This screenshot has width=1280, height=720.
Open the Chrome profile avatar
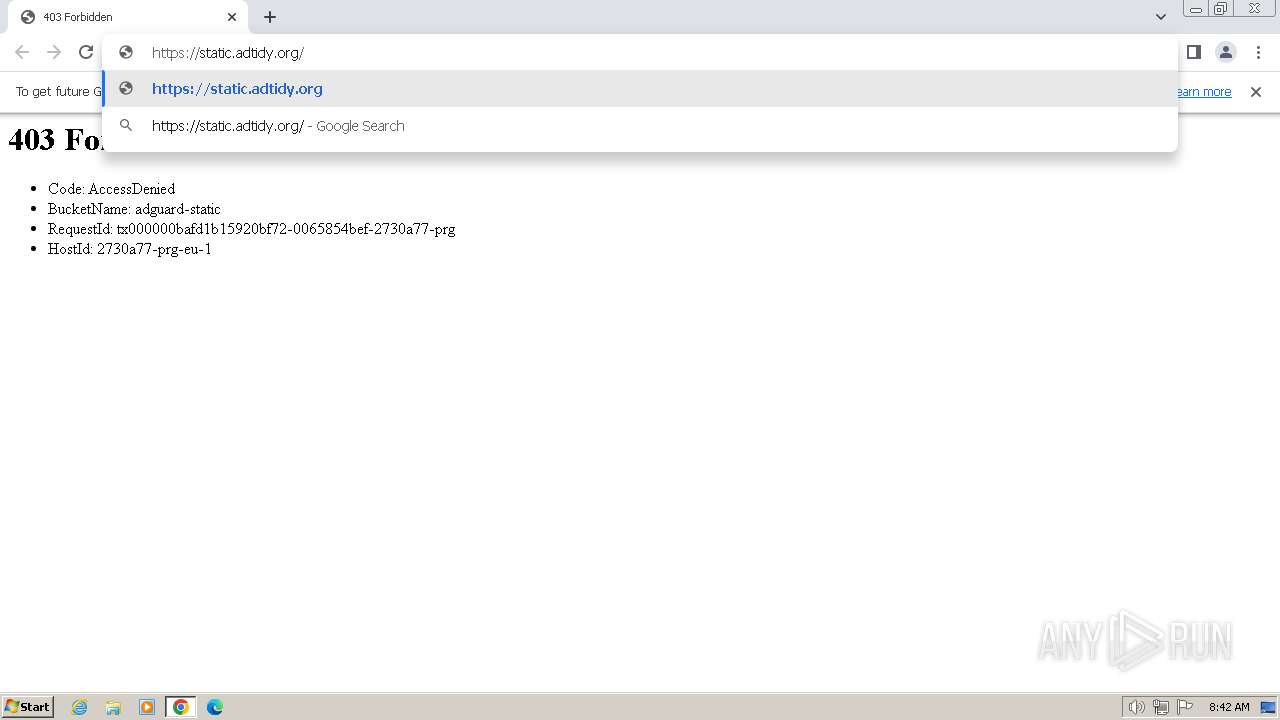click(x=1226, y=52)
